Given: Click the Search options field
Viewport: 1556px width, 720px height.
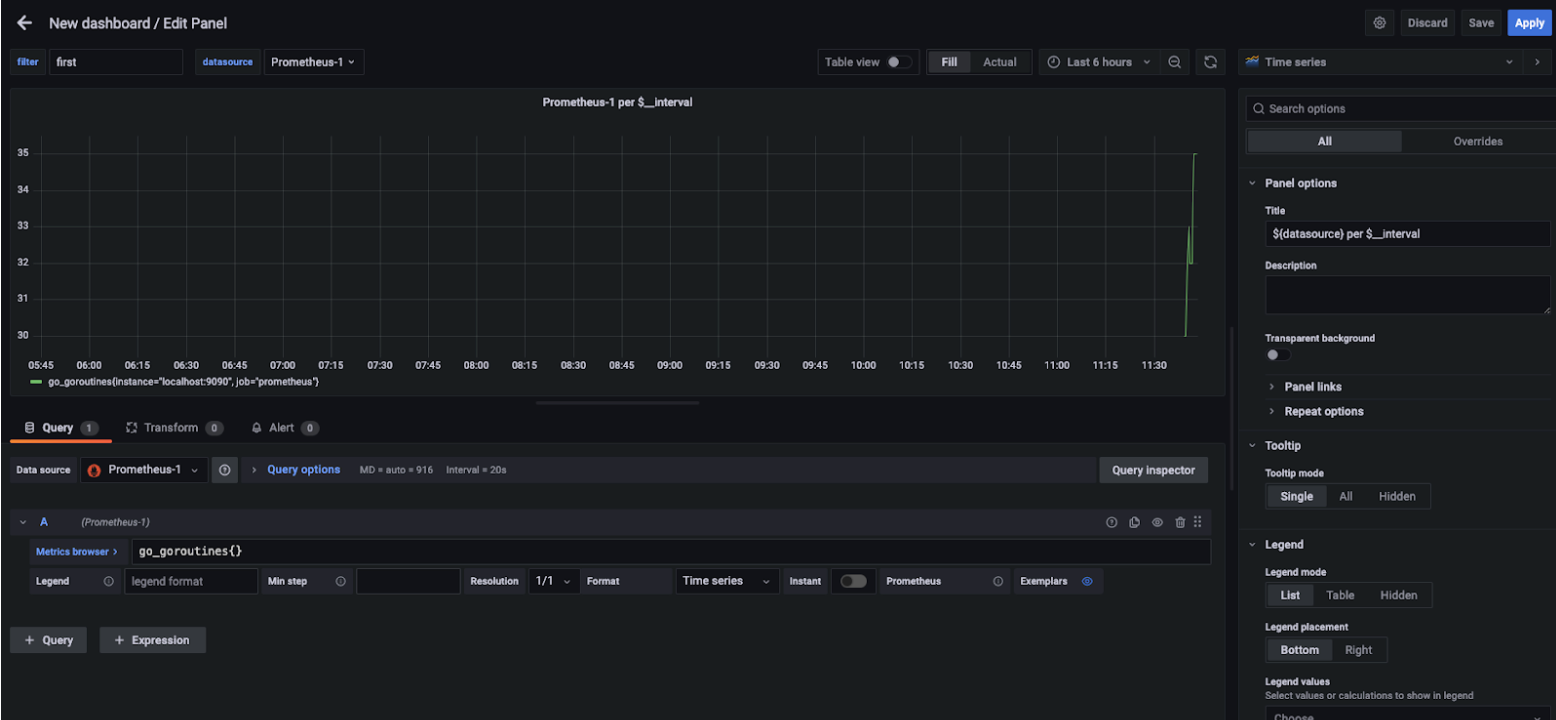Looking at the screenshot, I should click(1400, 109).
